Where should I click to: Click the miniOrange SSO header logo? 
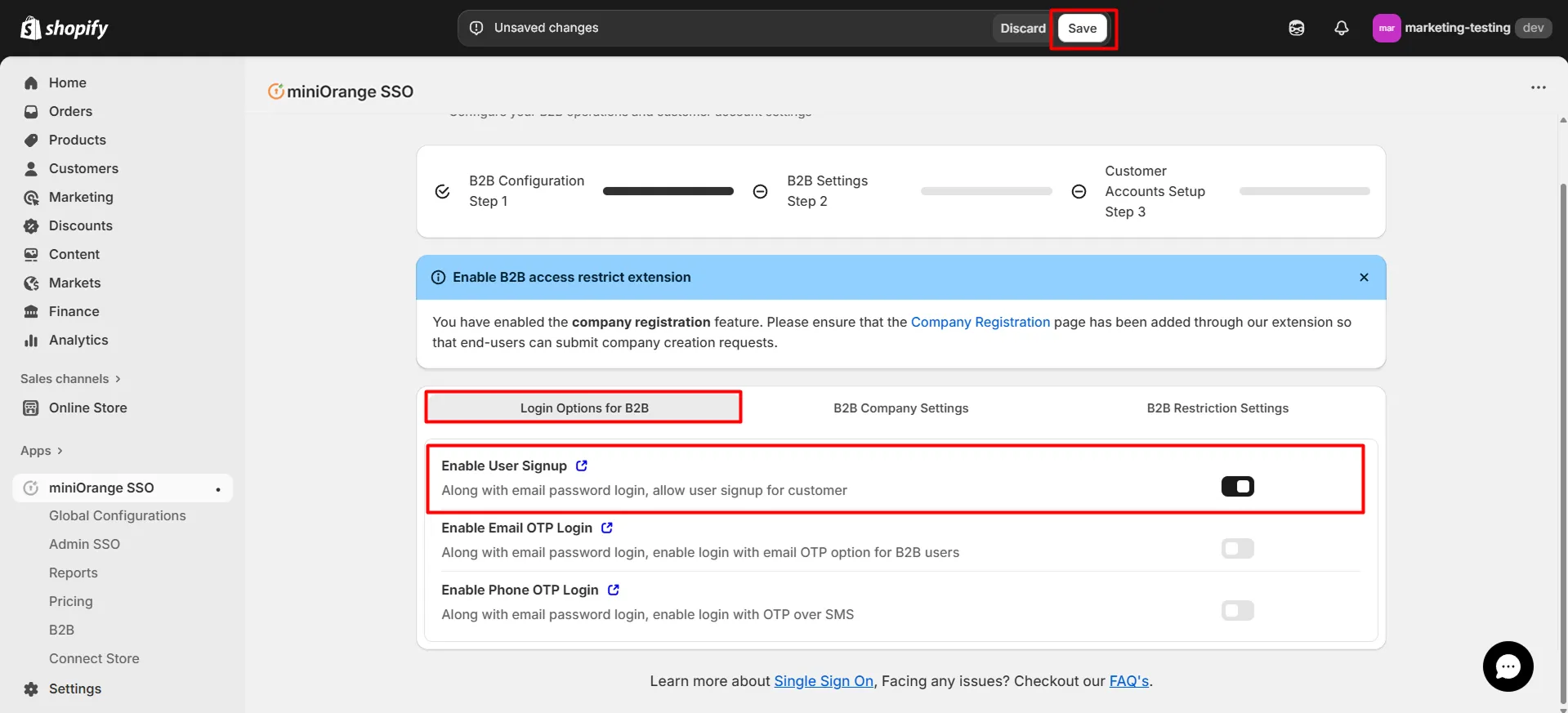click(x=275, y=91)
